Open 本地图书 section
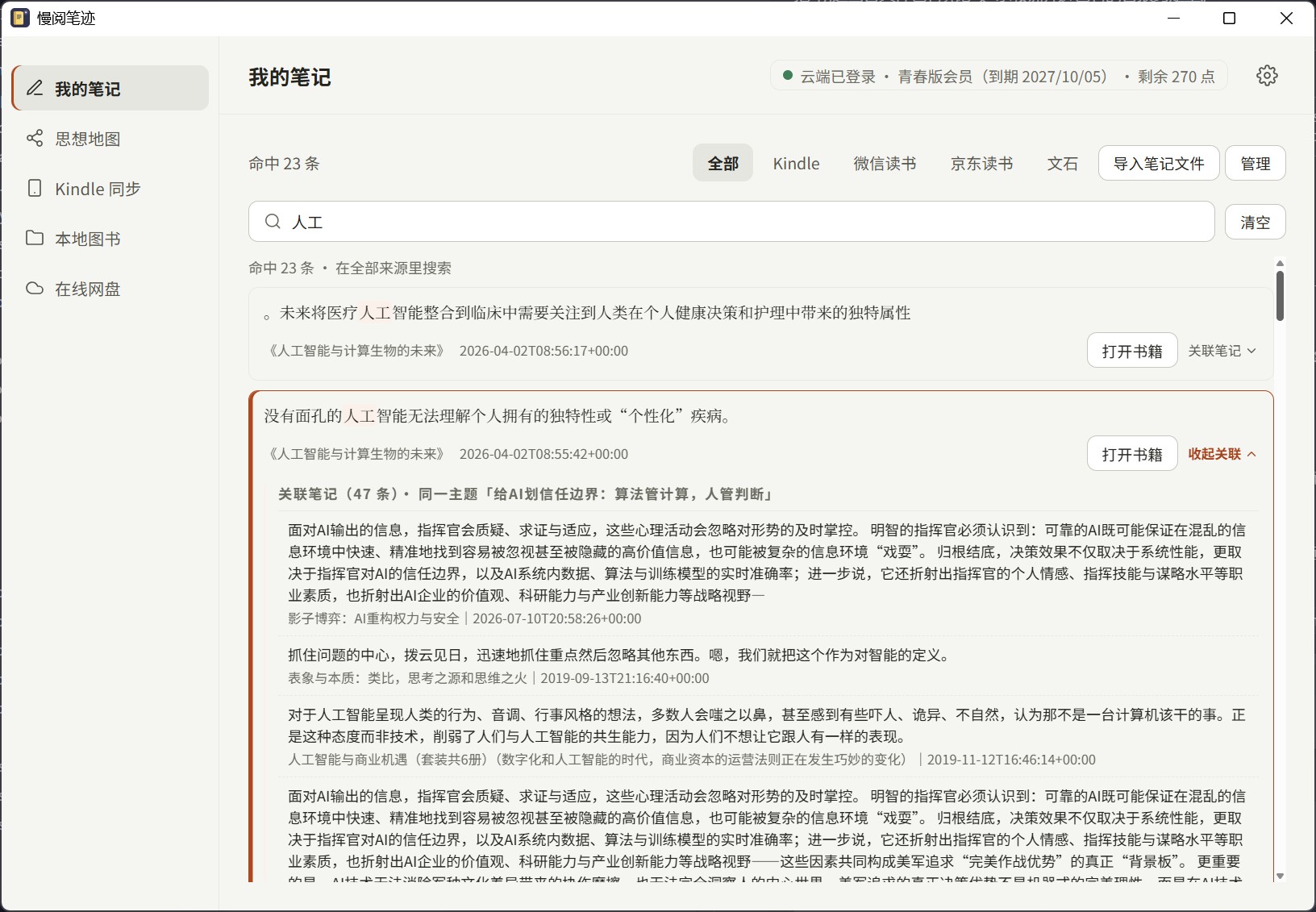This screenshot has width=1316, height=912. click(x=110, y=238)
